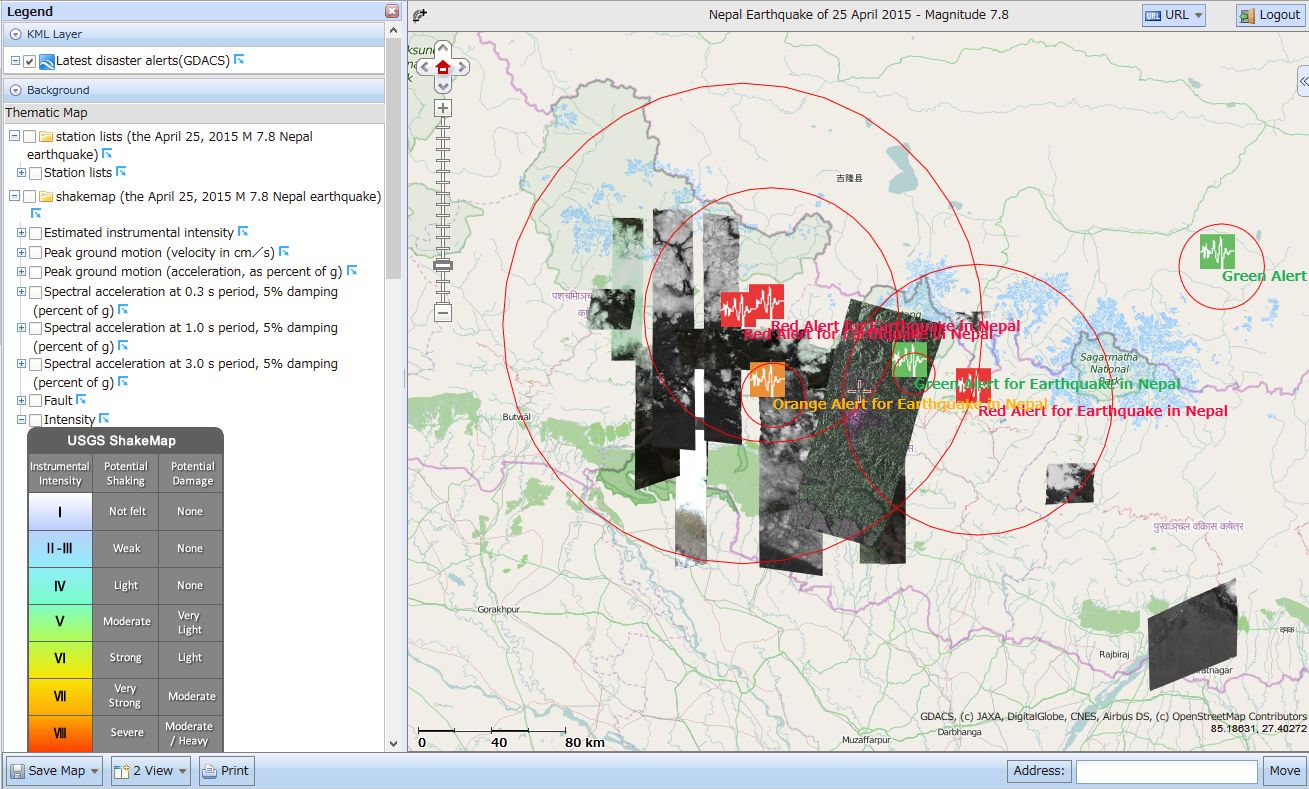Click the orange alert earthquake icon
The image size is (1309, 789).
767,380
